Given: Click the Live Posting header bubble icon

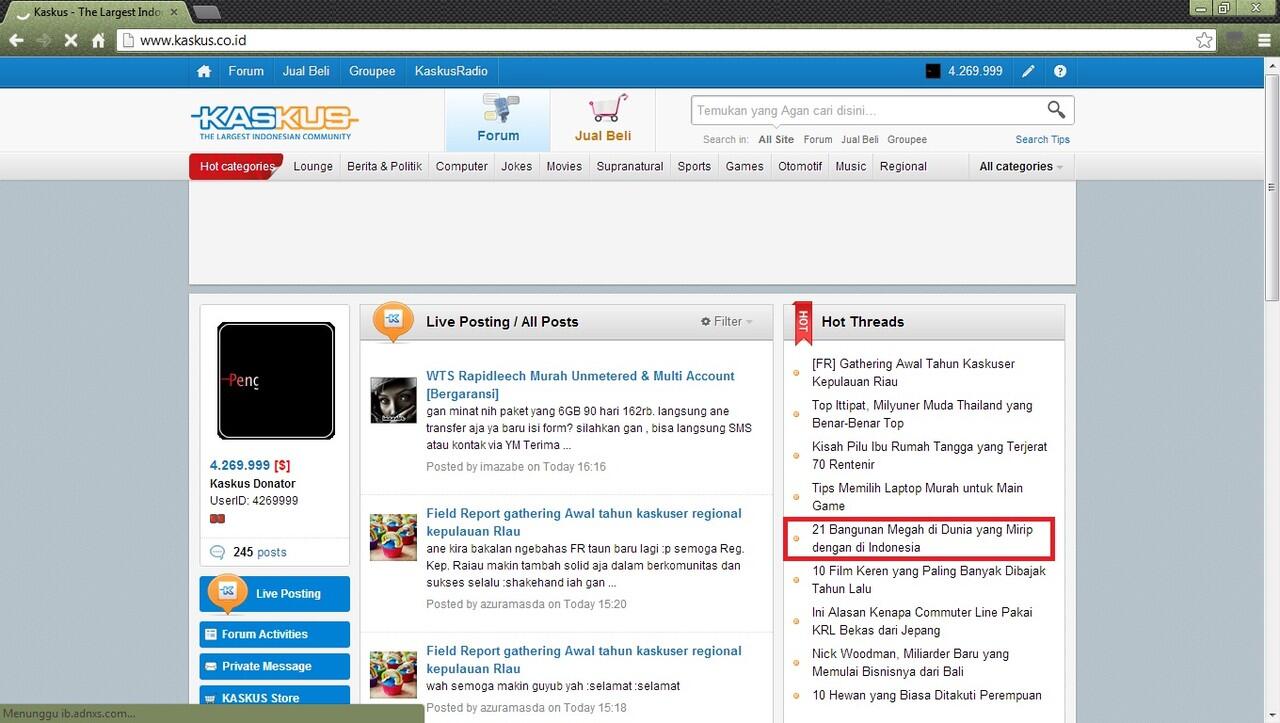Looking at the screenshot, I should coord(393,320).
